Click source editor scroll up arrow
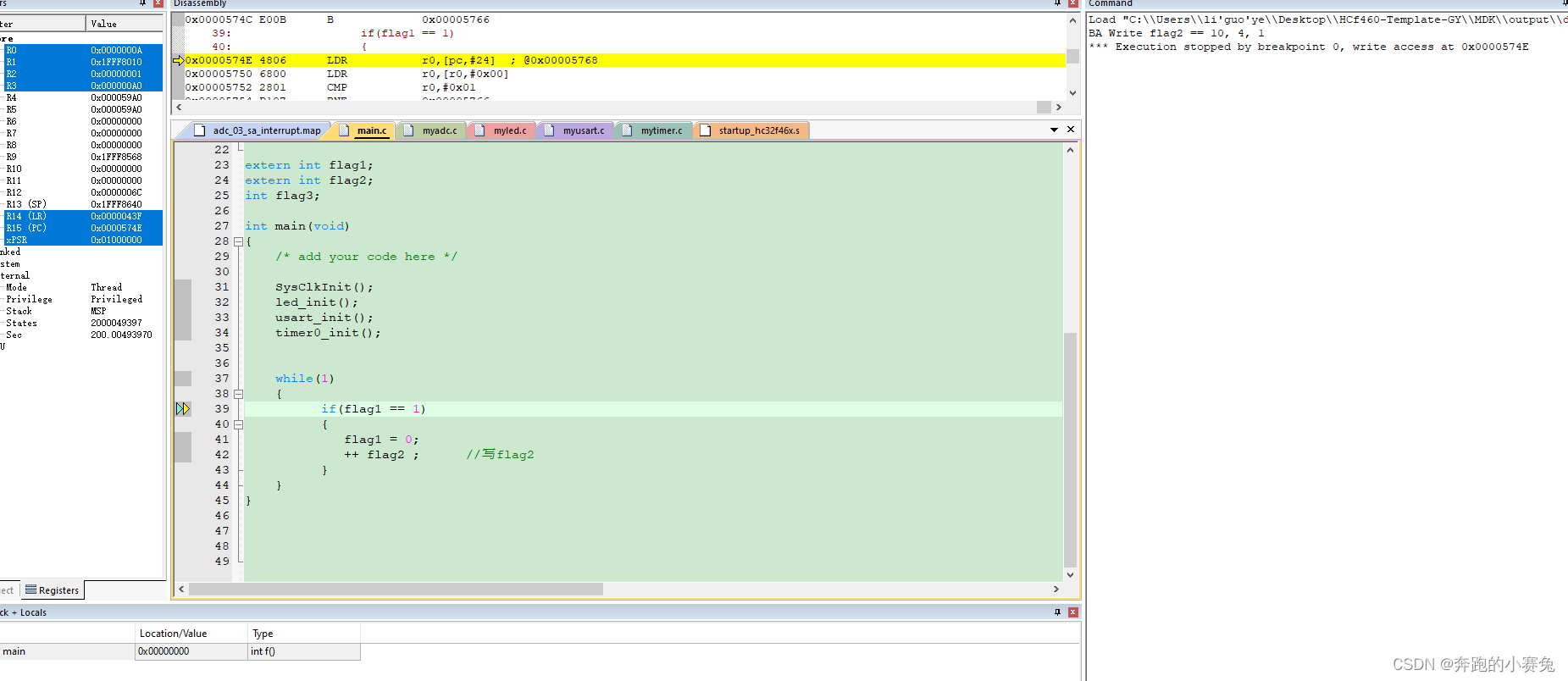This screenshot has height=681, width=1568. [x=1070, y=150]
